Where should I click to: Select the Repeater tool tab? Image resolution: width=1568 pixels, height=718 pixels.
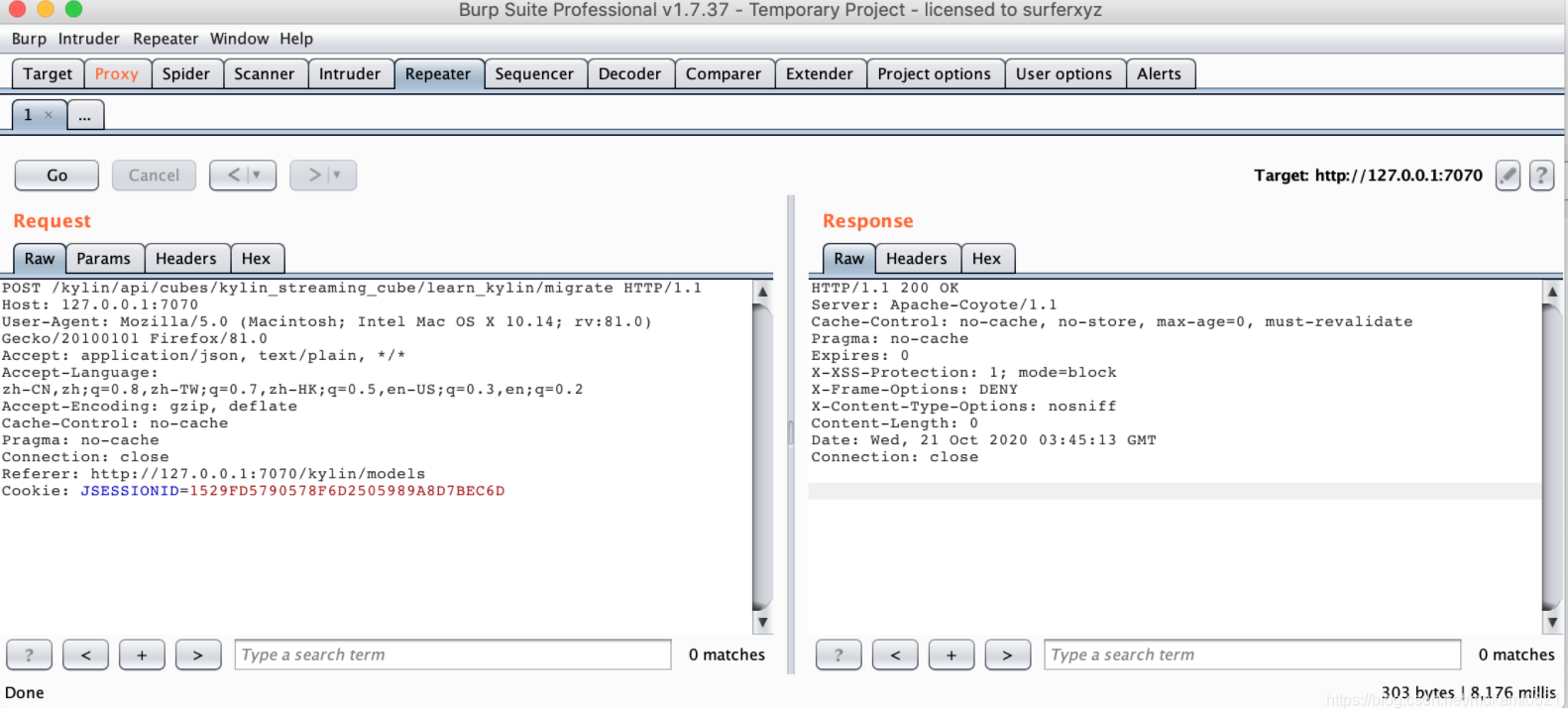[438, 74]
